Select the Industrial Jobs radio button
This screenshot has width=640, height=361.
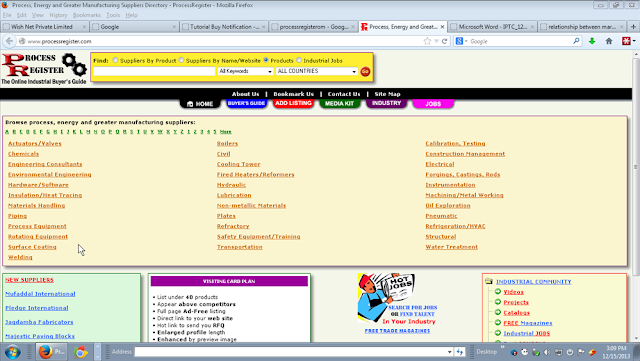coord(299,60)
